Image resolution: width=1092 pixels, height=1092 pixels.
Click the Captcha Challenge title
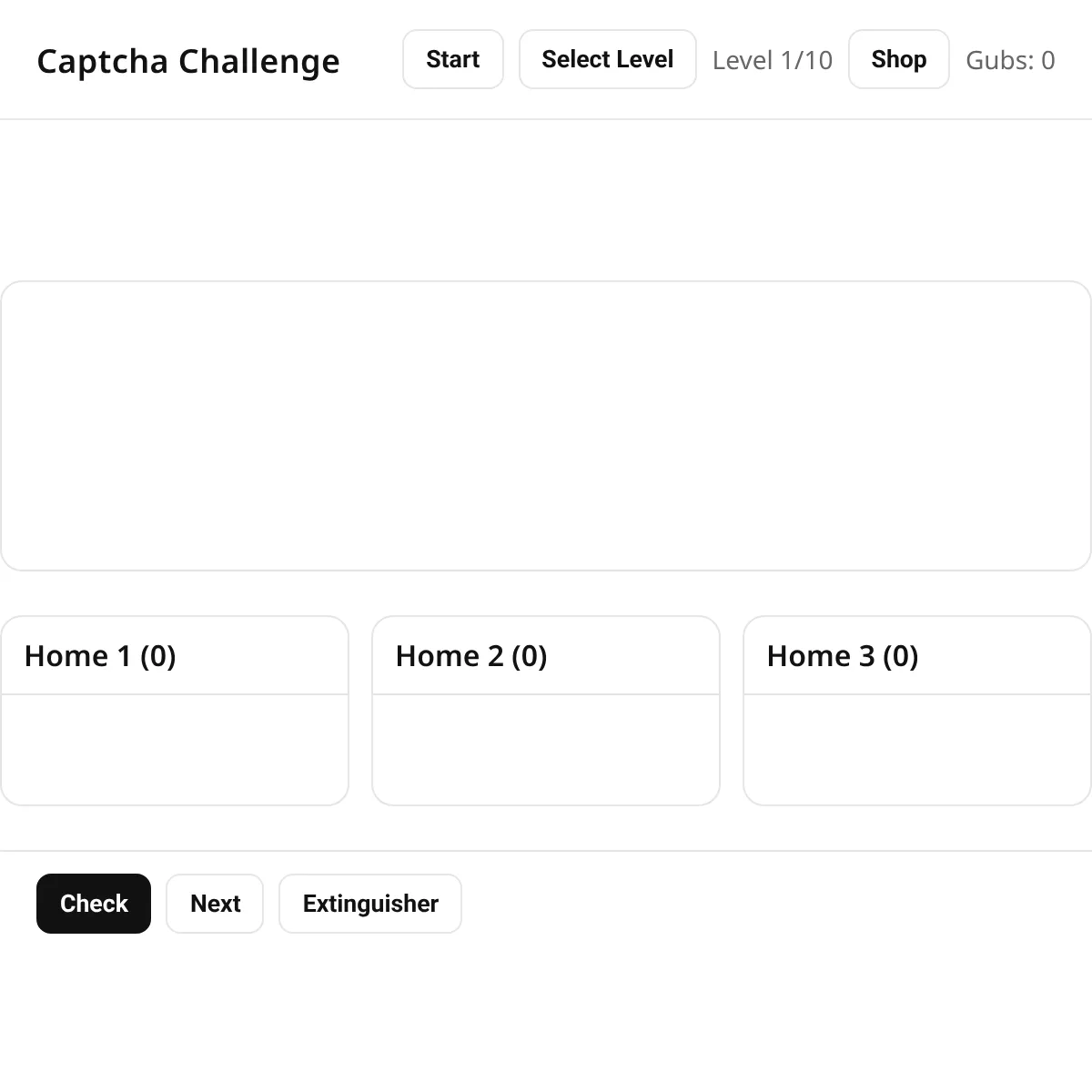(x=188, y=61)
